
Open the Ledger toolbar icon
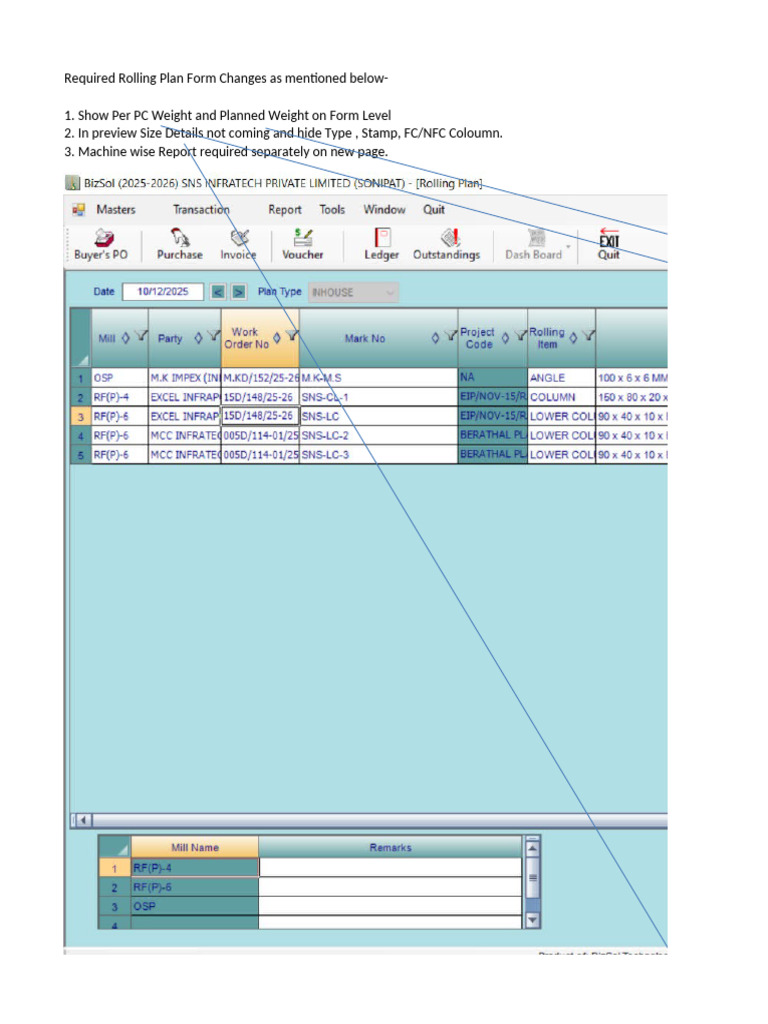381,244
